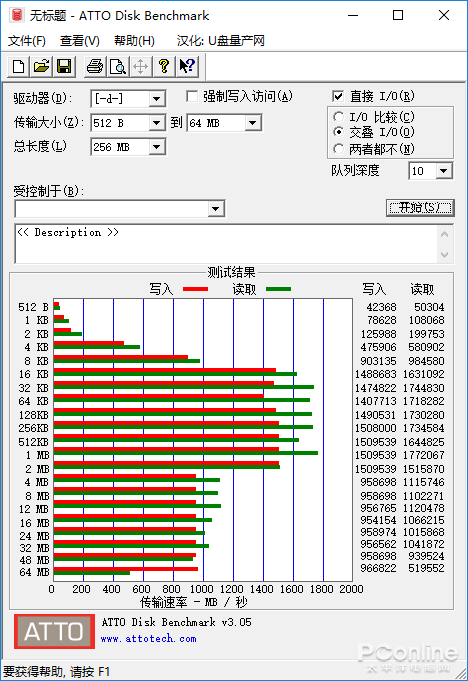Image resolution: width=468 pixels, height=681 pixels.
Task: Click inside the Description text box
Action: [226, 244]
